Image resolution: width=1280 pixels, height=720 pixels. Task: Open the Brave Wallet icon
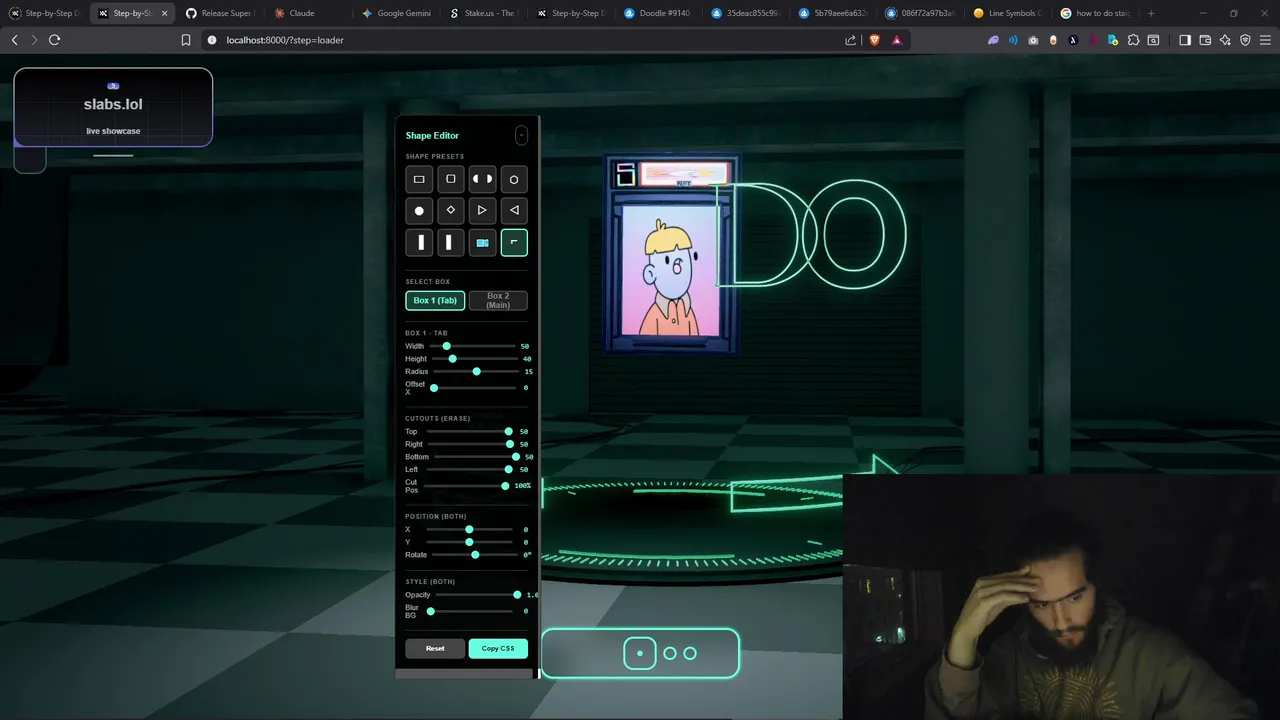(1205, 40)
